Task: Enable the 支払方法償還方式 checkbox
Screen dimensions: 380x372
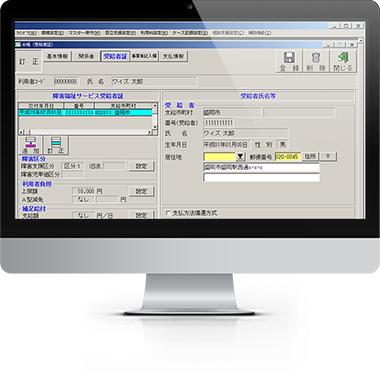Action: (x=168, y=213)
